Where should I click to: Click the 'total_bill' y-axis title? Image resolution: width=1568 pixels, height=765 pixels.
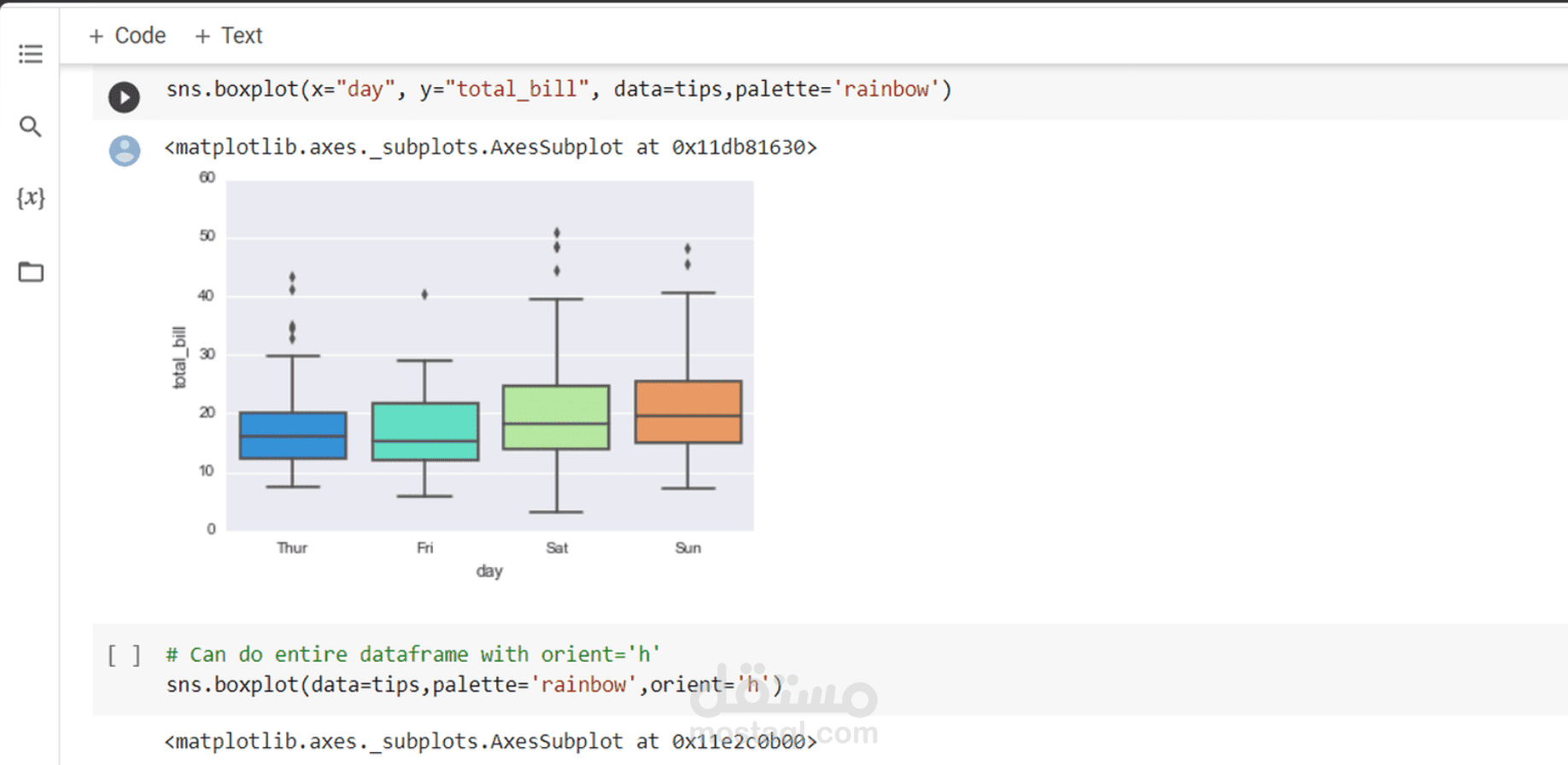coord(178,357)
